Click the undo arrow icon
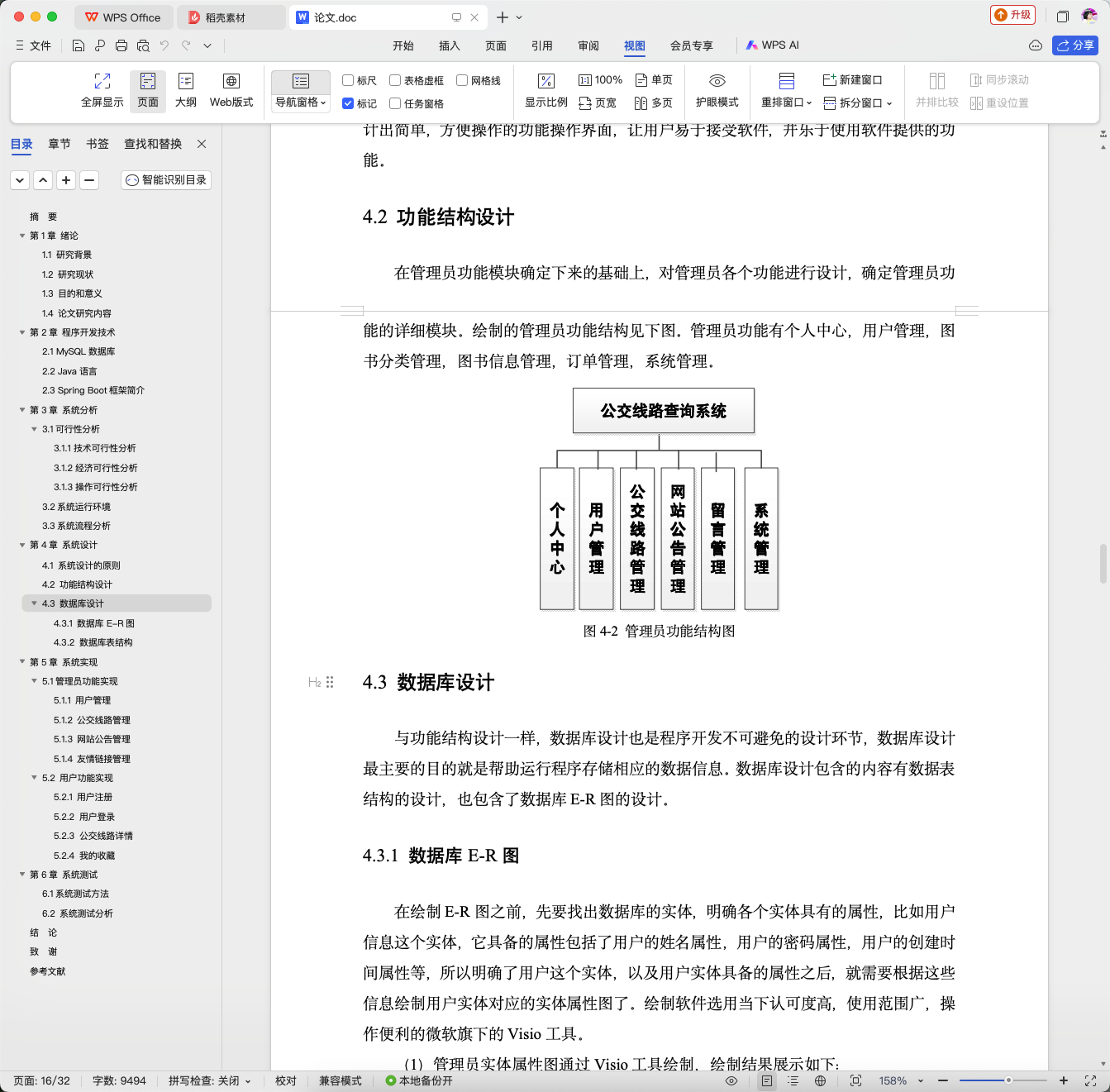The height and width of the screenshot is (1092, 1110). 164,45
